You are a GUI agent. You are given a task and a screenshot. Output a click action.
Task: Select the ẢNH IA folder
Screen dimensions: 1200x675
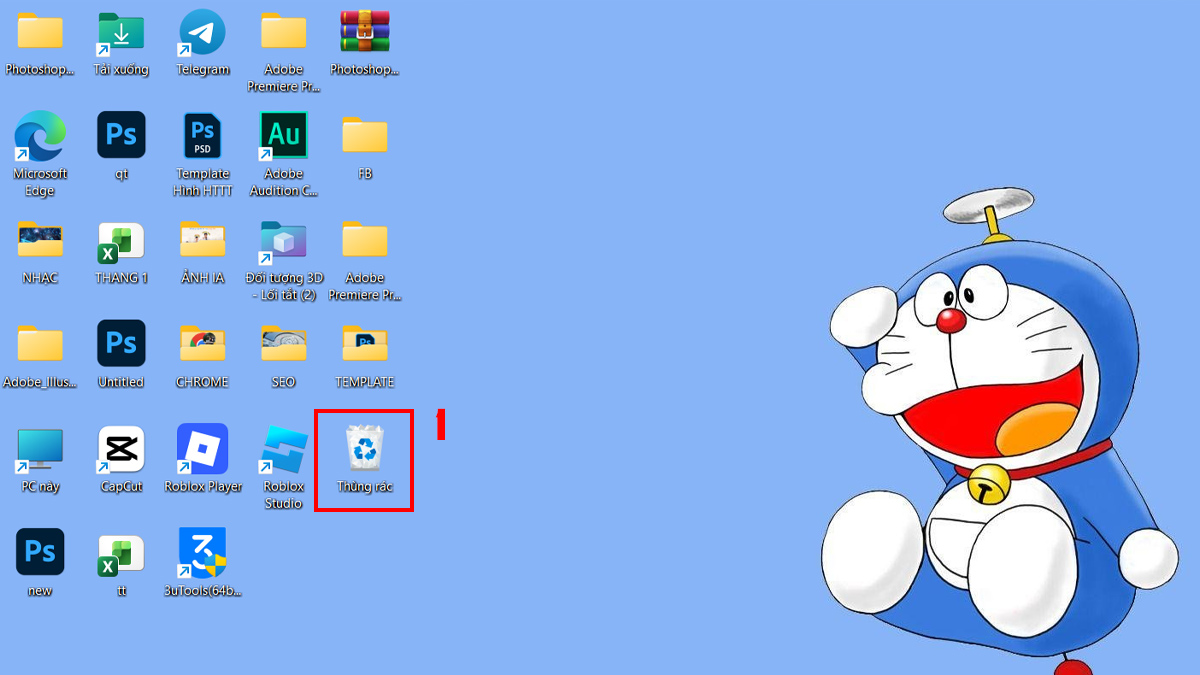pos(202,240)
